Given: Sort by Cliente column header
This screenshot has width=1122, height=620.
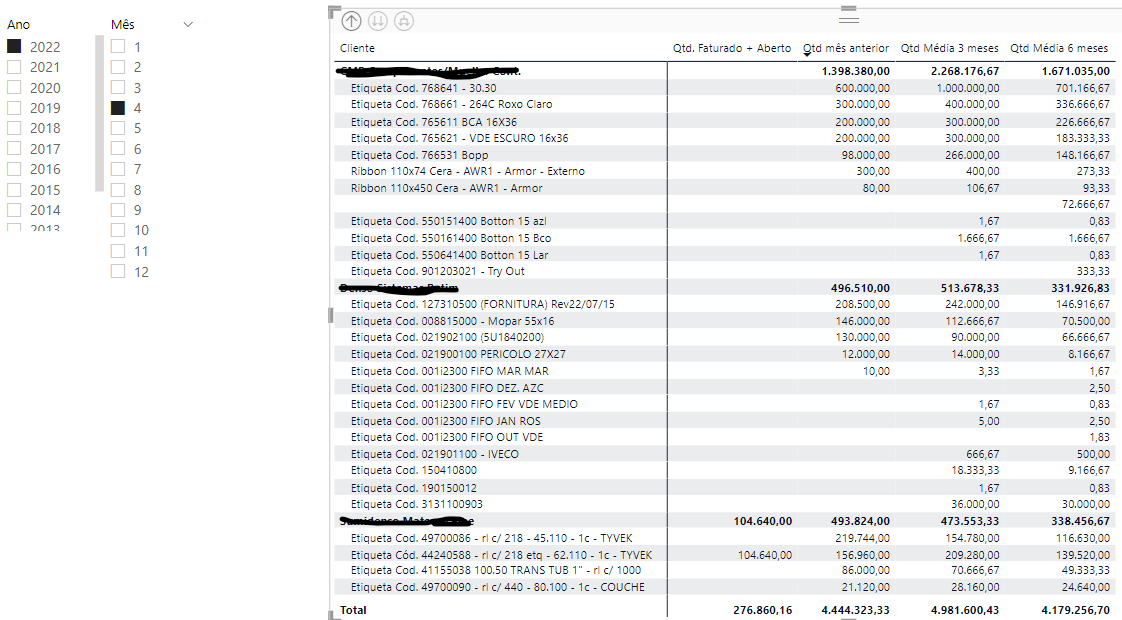Looking at the screenshot, I should [357, 48].
